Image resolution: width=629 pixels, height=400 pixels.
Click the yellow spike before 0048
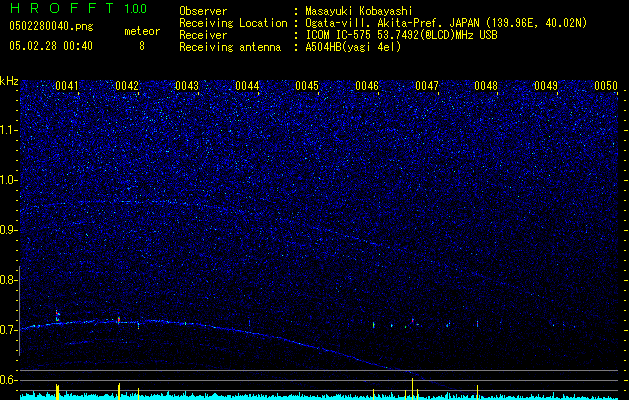tap(477, 392)
